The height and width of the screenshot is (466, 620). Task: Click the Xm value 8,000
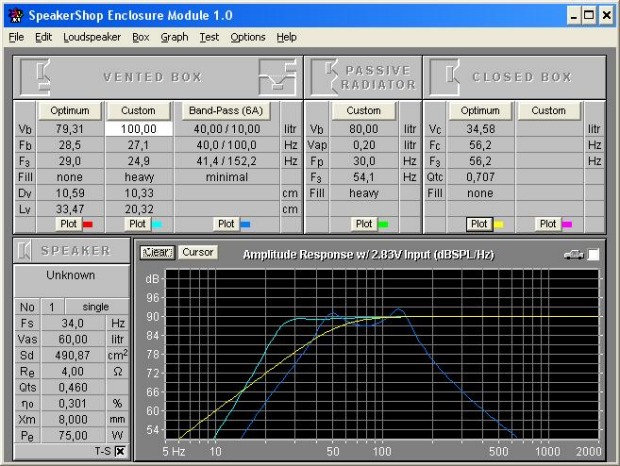tap(73, 419)
